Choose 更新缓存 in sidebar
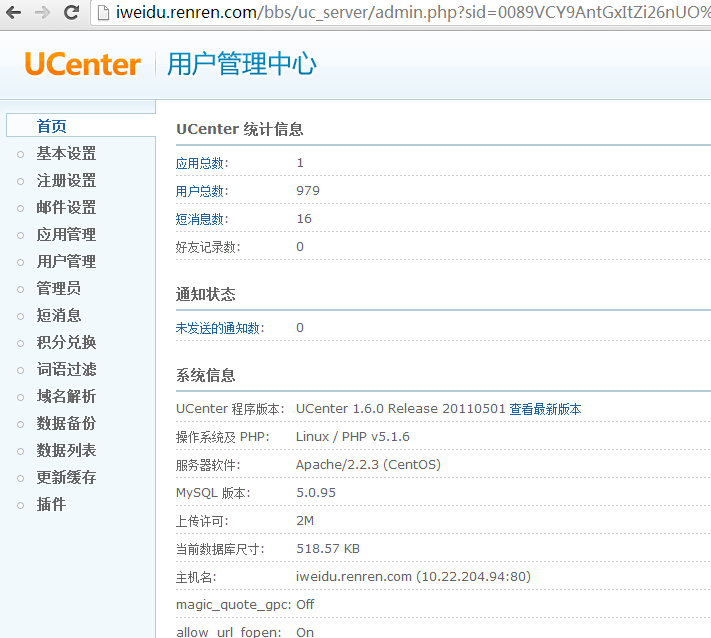This screenshot has height=638, width=711. click(66, 477)
